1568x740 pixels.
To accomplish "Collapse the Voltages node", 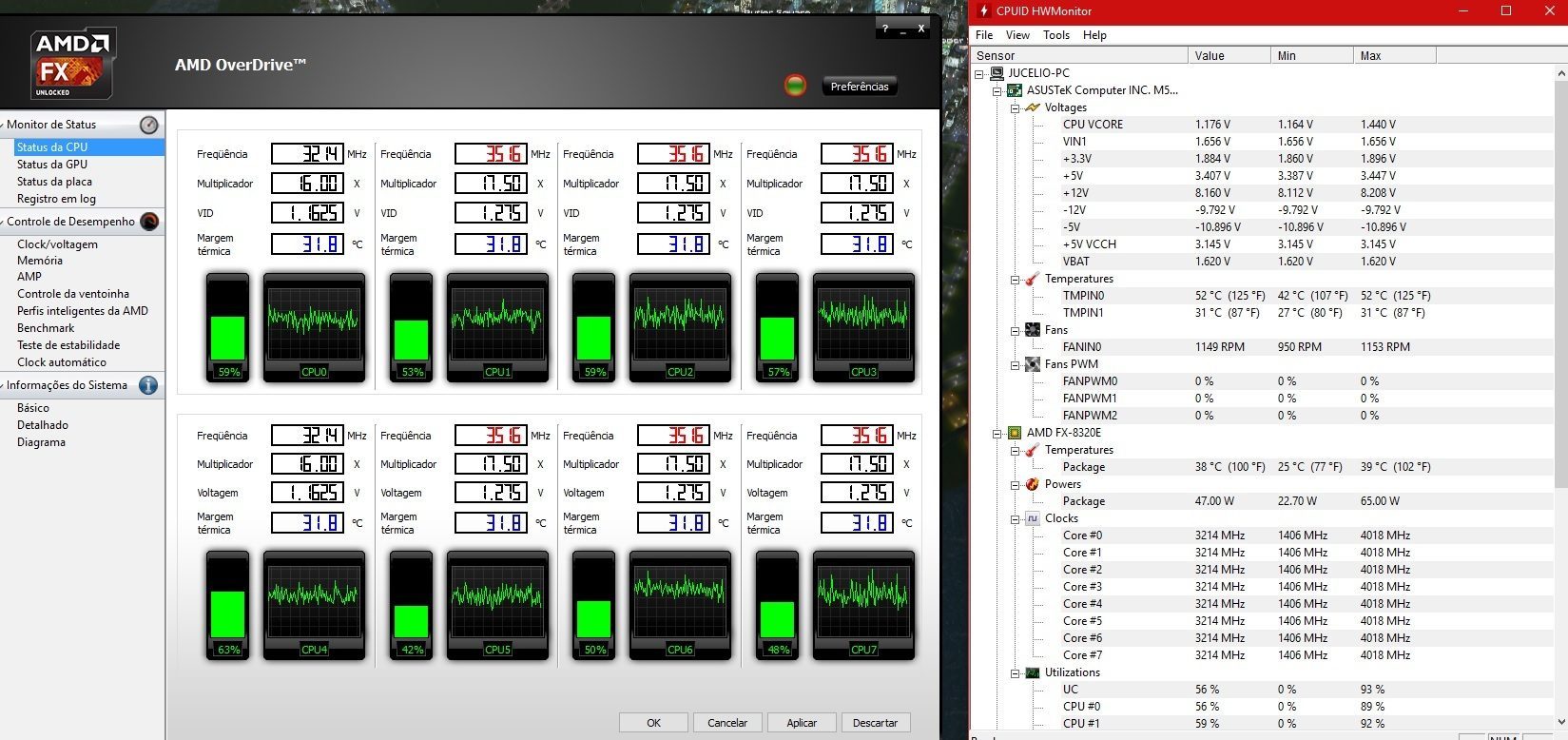I will coord(1015,107).
